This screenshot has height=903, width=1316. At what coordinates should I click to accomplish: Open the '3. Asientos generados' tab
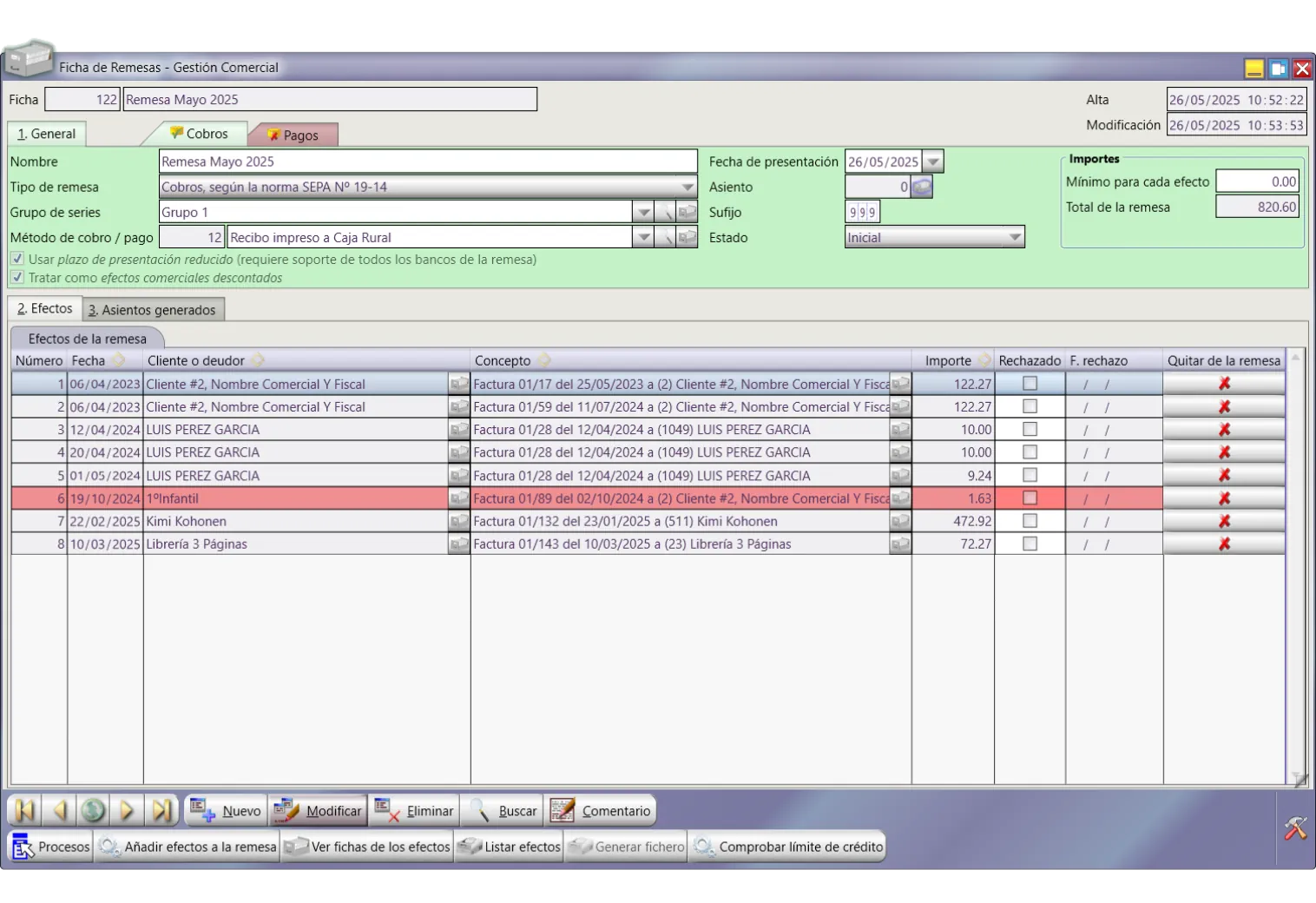[x=153, y=310]
